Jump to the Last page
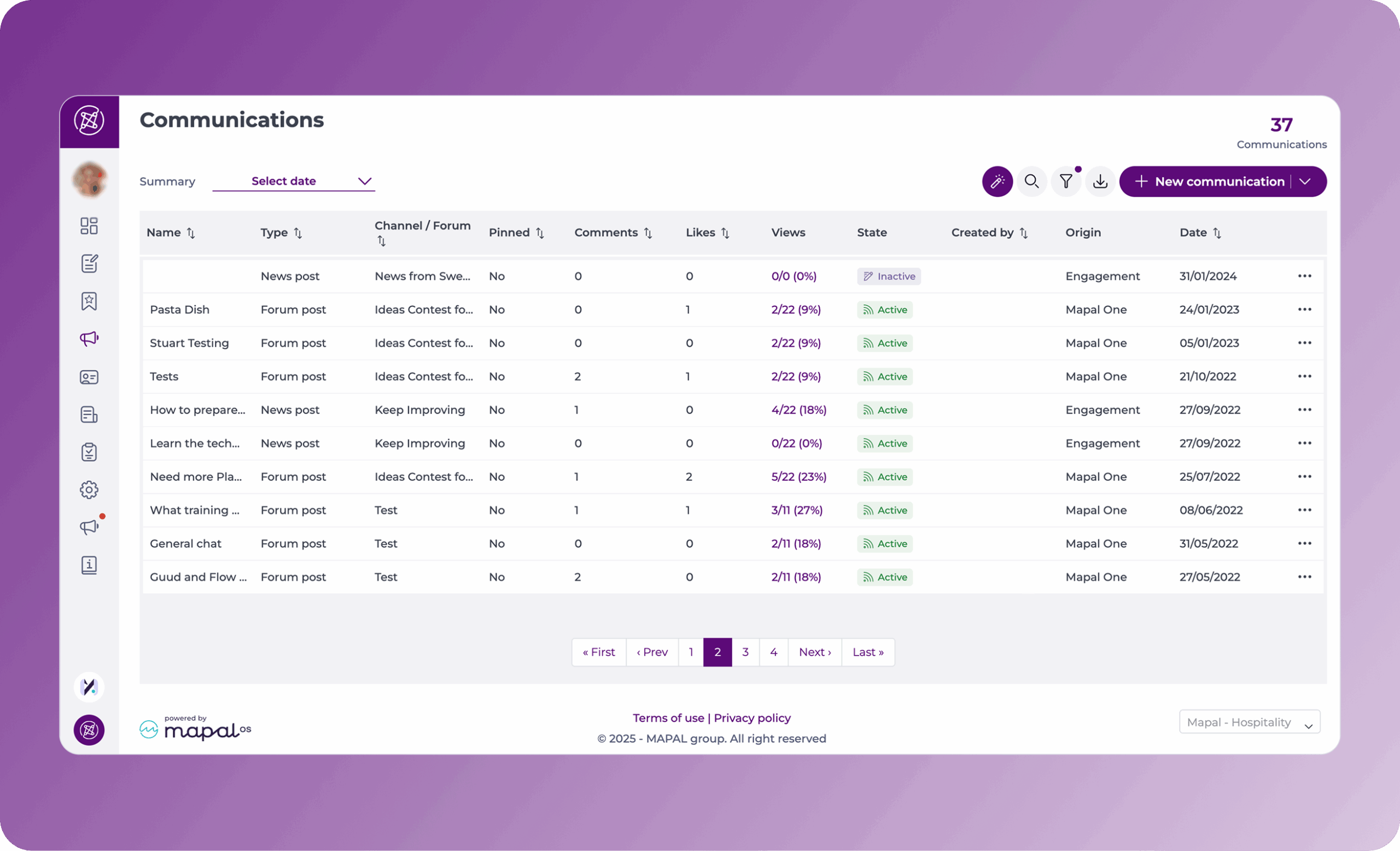The height and width of the screenshot is (851, 1400). click(x=868, y=651)
